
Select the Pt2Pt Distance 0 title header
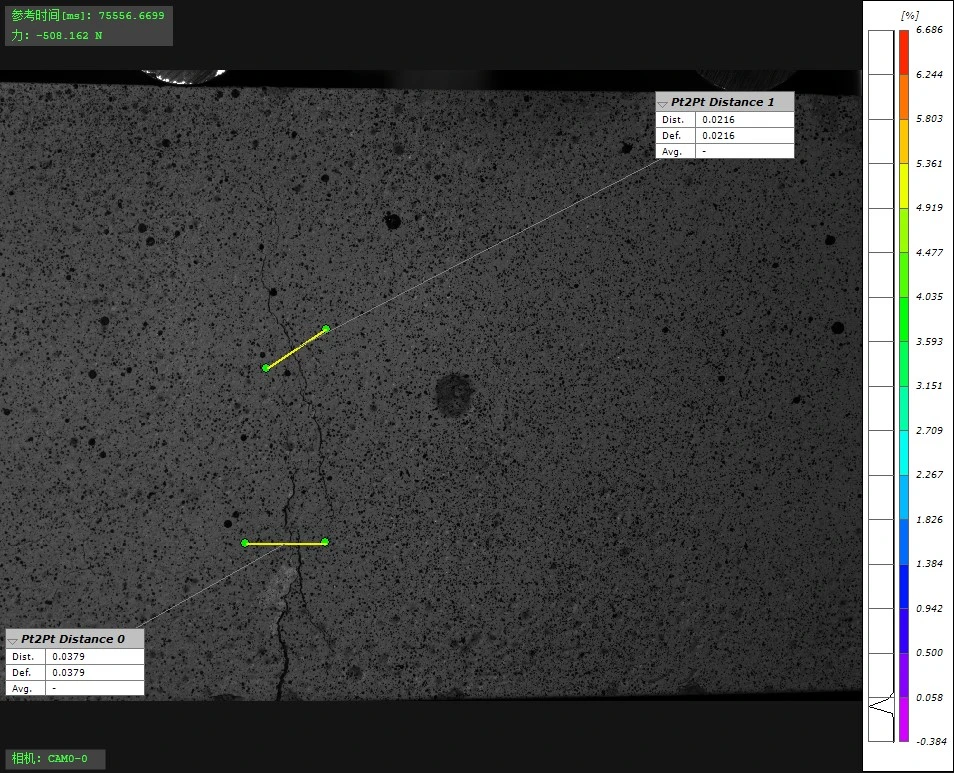coord(74,639)
